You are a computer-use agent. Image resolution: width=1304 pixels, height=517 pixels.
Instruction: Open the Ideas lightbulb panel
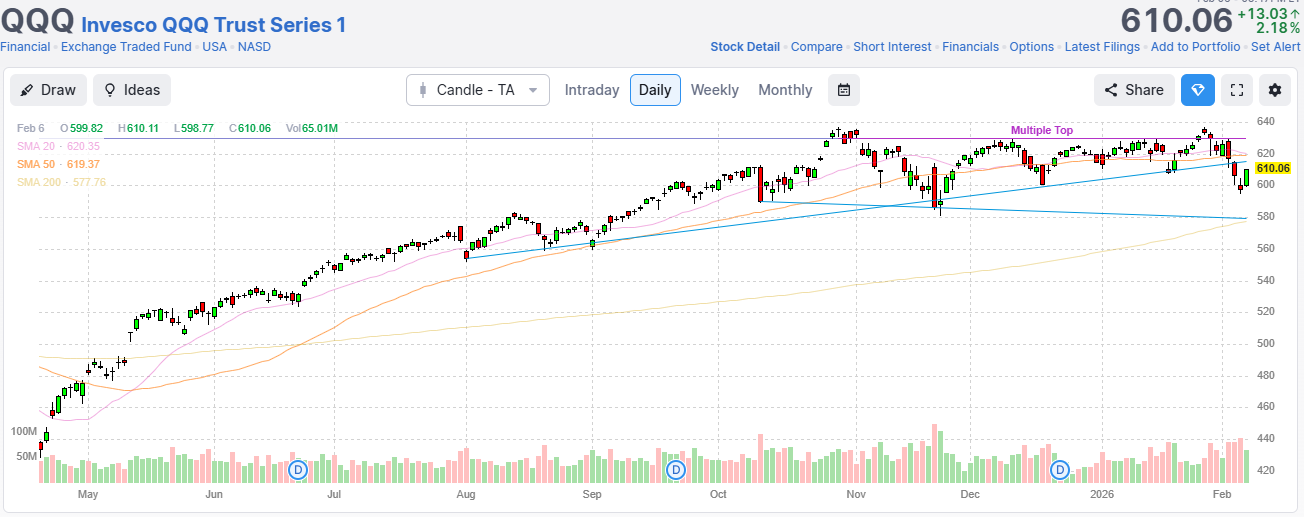coord(132,90)
